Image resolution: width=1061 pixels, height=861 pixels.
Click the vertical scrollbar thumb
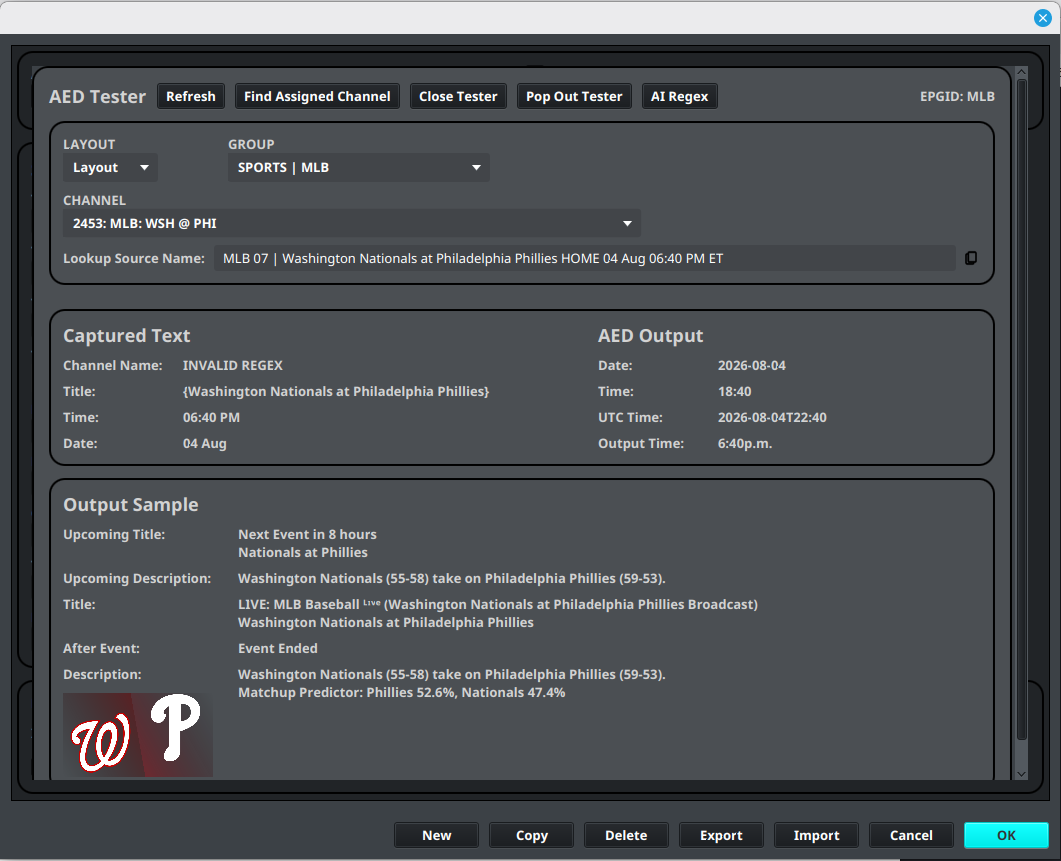click(x=1022, y=409)
